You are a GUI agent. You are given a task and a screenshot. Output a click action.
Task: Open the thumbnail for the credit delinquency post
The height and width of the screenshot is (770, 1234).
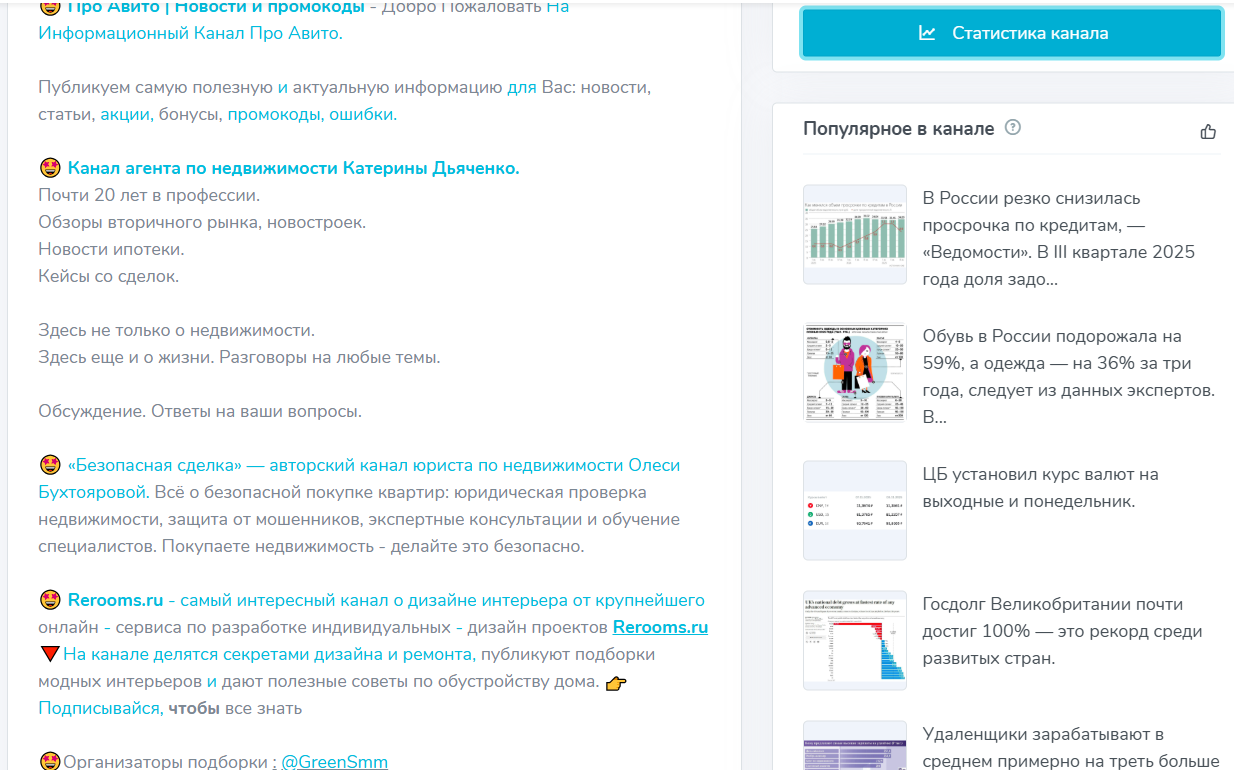tap(854, 234)
